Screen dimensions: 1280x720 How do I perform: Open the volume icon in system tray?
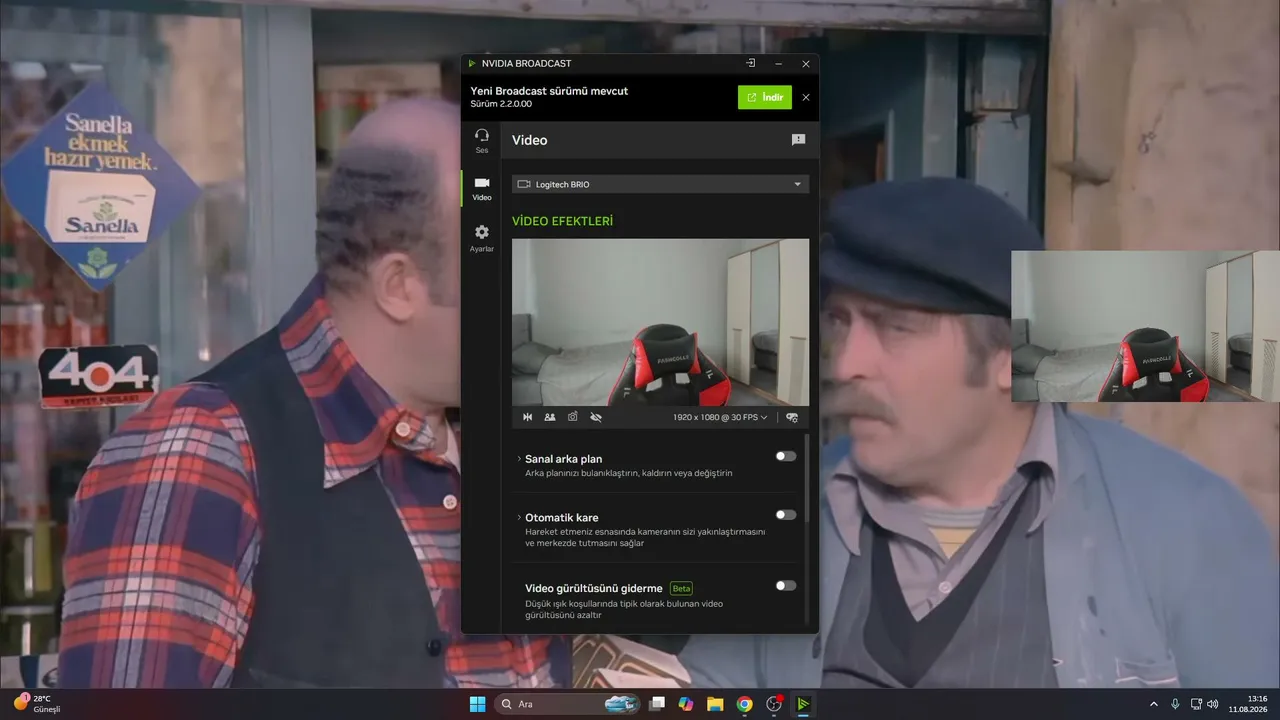coord(1213,704)
